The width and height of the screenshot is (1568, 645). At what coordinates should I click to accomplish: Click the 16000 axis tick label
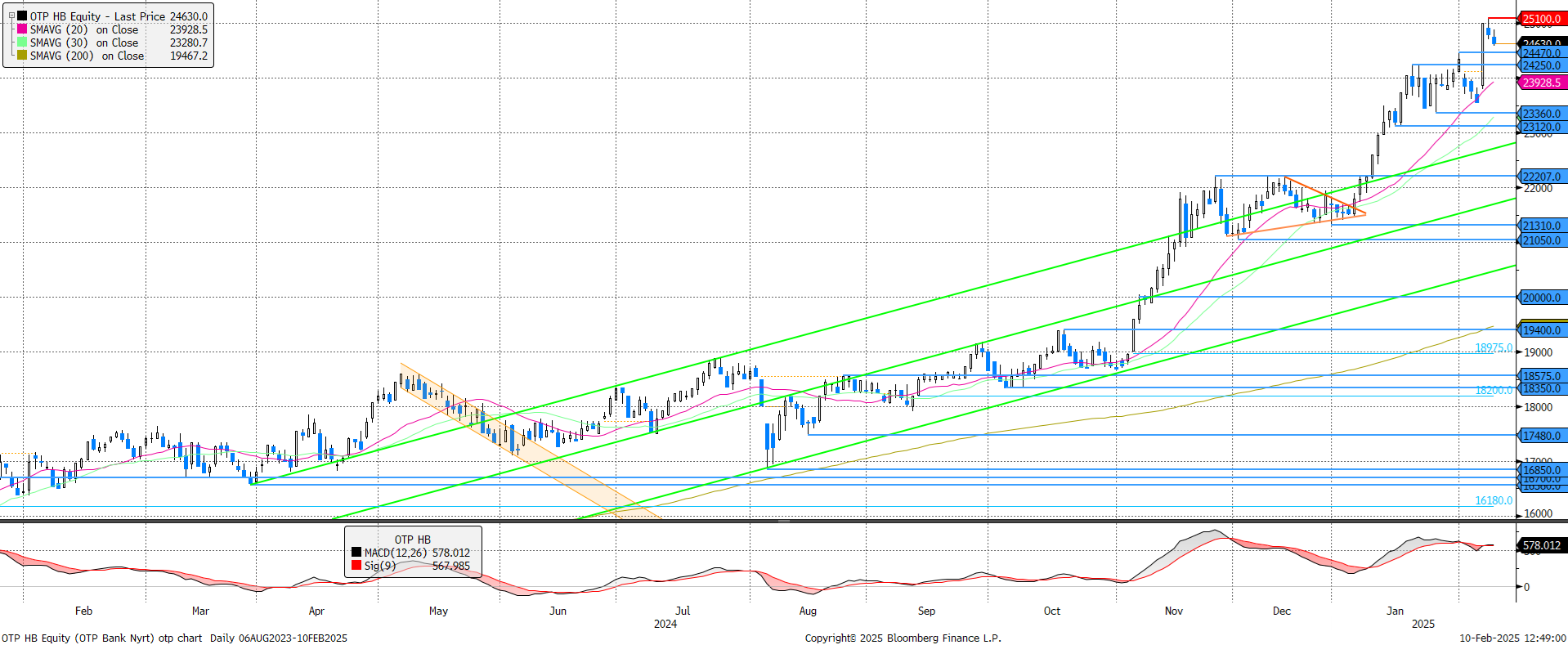point(1538,513)
